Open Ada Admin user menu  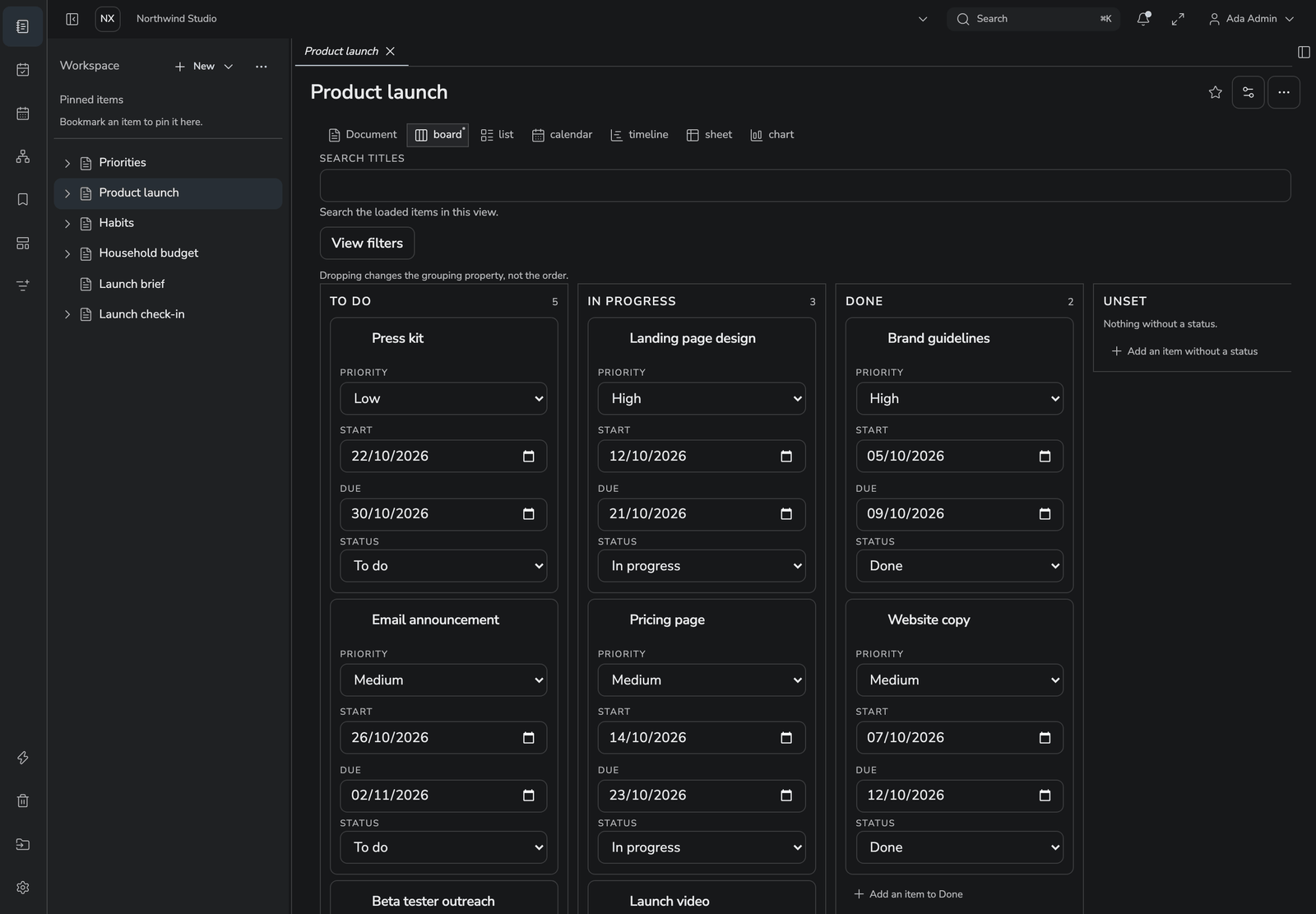click(x=1251, y=19)
